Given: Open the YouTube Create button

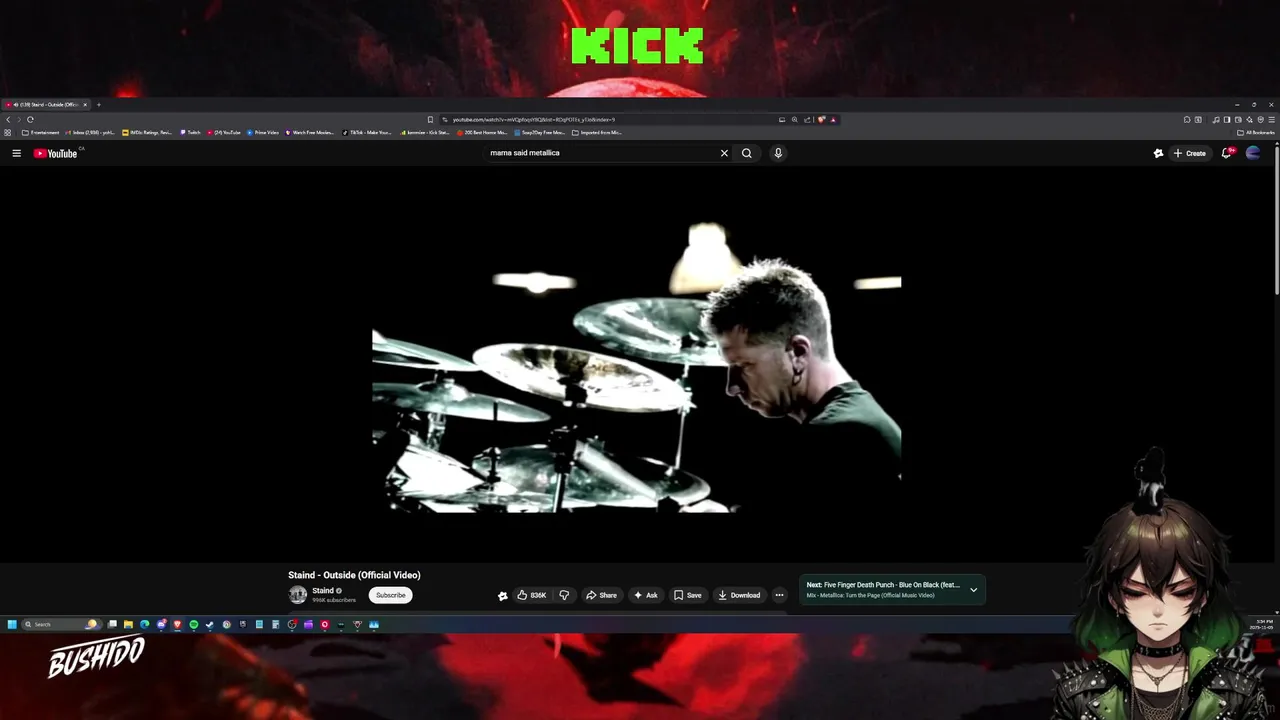Looking at the screenshot, I should point(1190,153).
